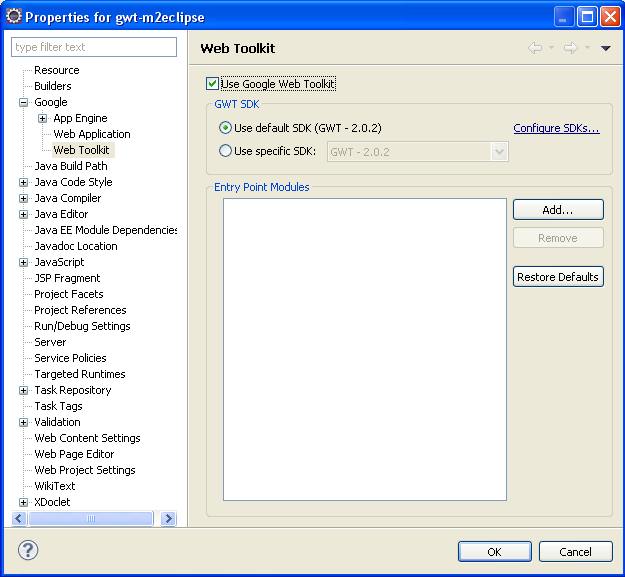Open Javadoc Location page

(76, 246)
